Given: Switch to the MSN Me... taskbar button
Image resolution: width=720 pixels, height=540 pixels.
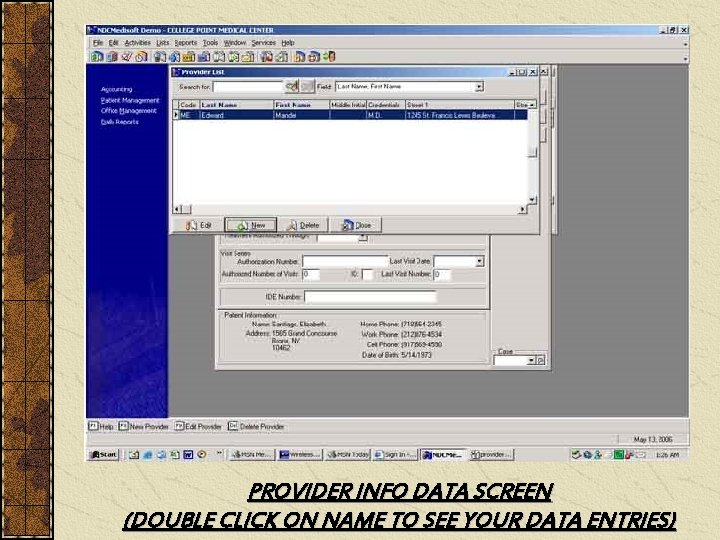Looking at the screenshot, I should pyautogui.click(x=252, y=455).
